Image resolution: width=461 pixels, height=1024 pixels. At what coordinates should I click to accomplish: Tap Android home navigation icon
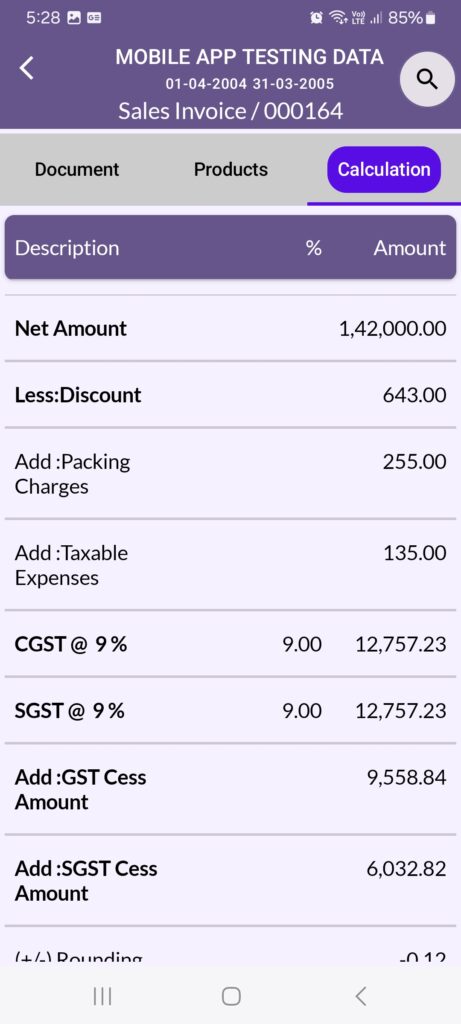point(231,996)
